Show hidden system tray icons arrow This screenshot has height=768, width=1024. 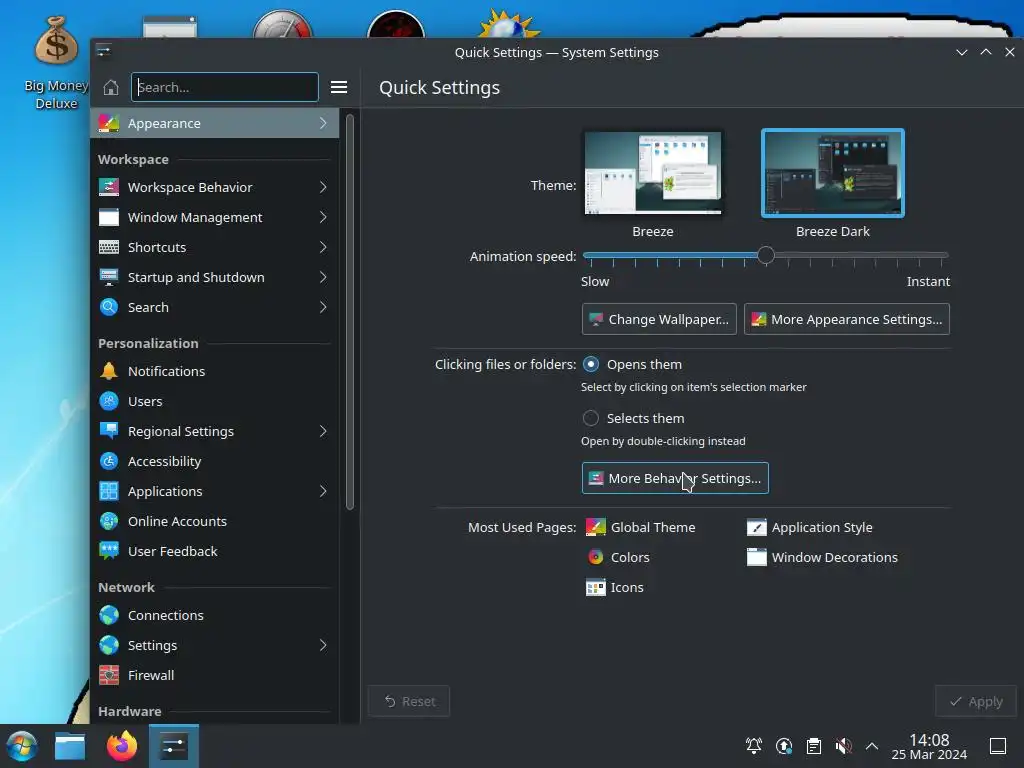(872, 746)
